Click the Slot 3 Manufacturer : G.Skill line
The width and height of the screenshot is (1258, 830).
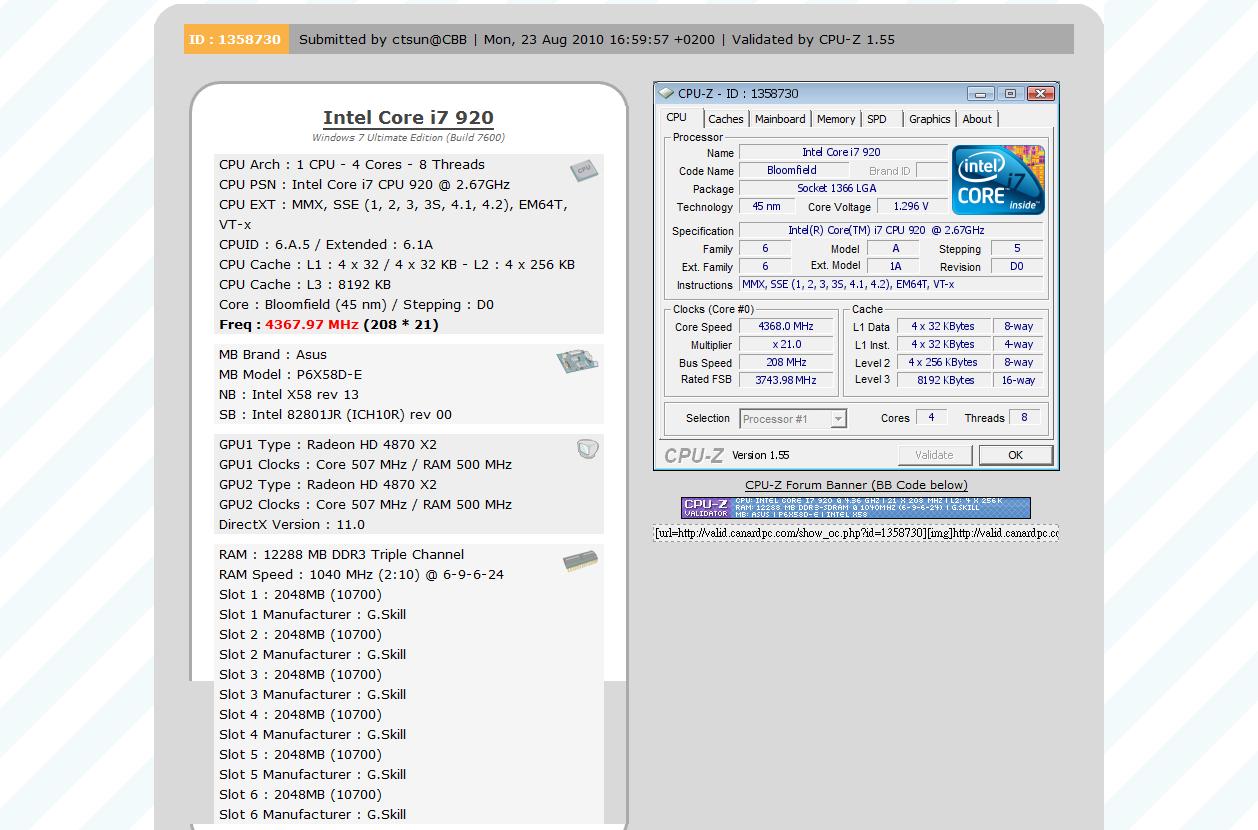click(x=312, y=695)
